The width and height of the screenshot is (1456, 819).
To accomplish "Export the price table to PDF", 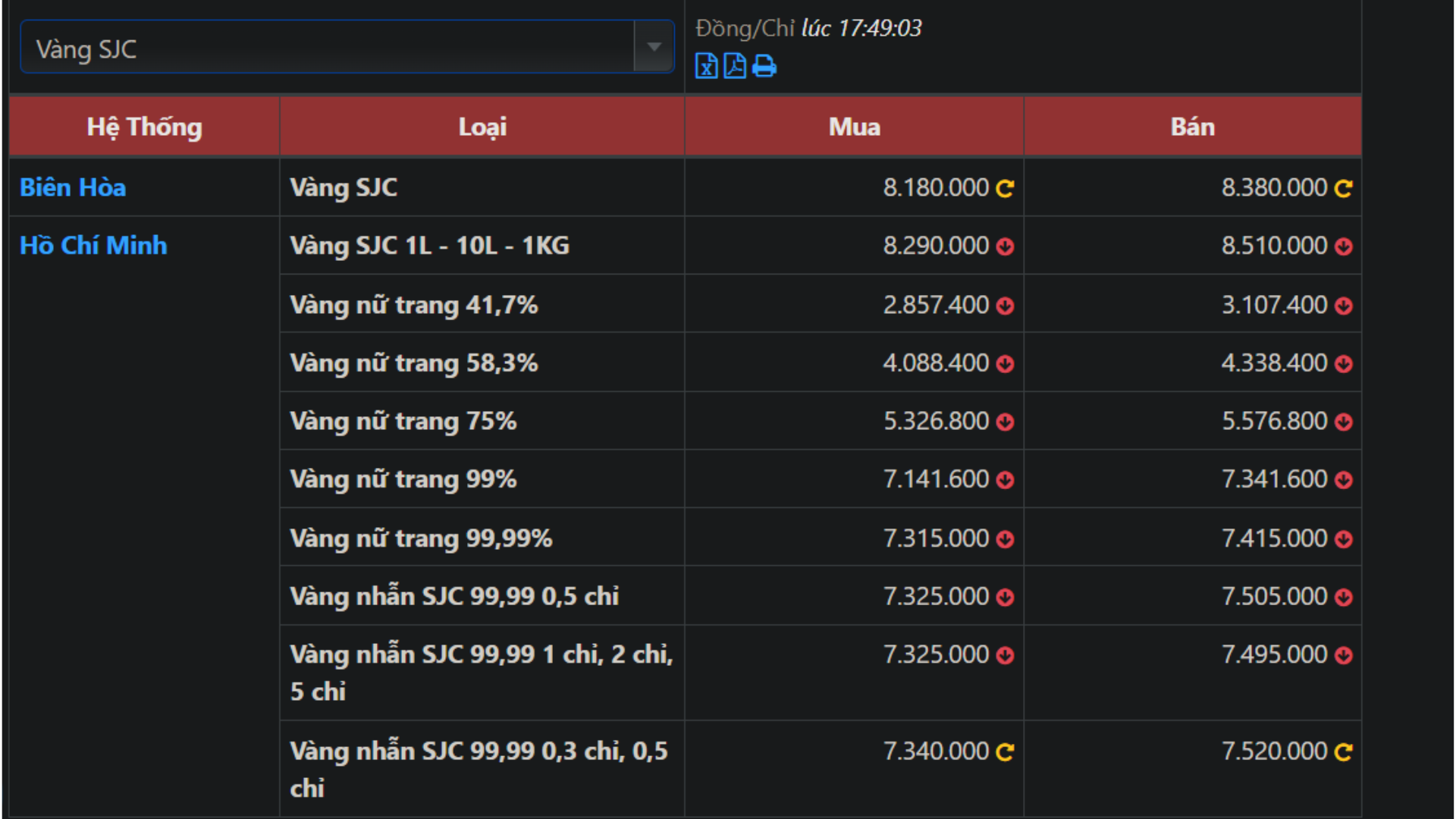I will 735,66.
